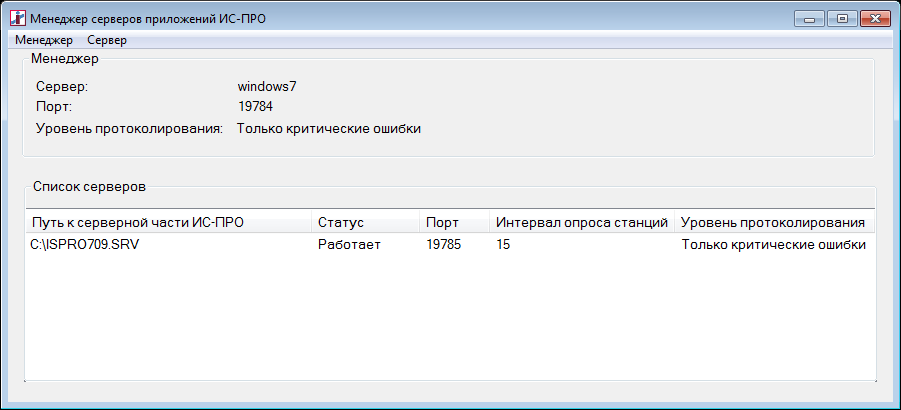Click the ИС-ПРО app icon in title bar
The height and width of the screenshot is (410, 901).
click(x=18, y=18)
